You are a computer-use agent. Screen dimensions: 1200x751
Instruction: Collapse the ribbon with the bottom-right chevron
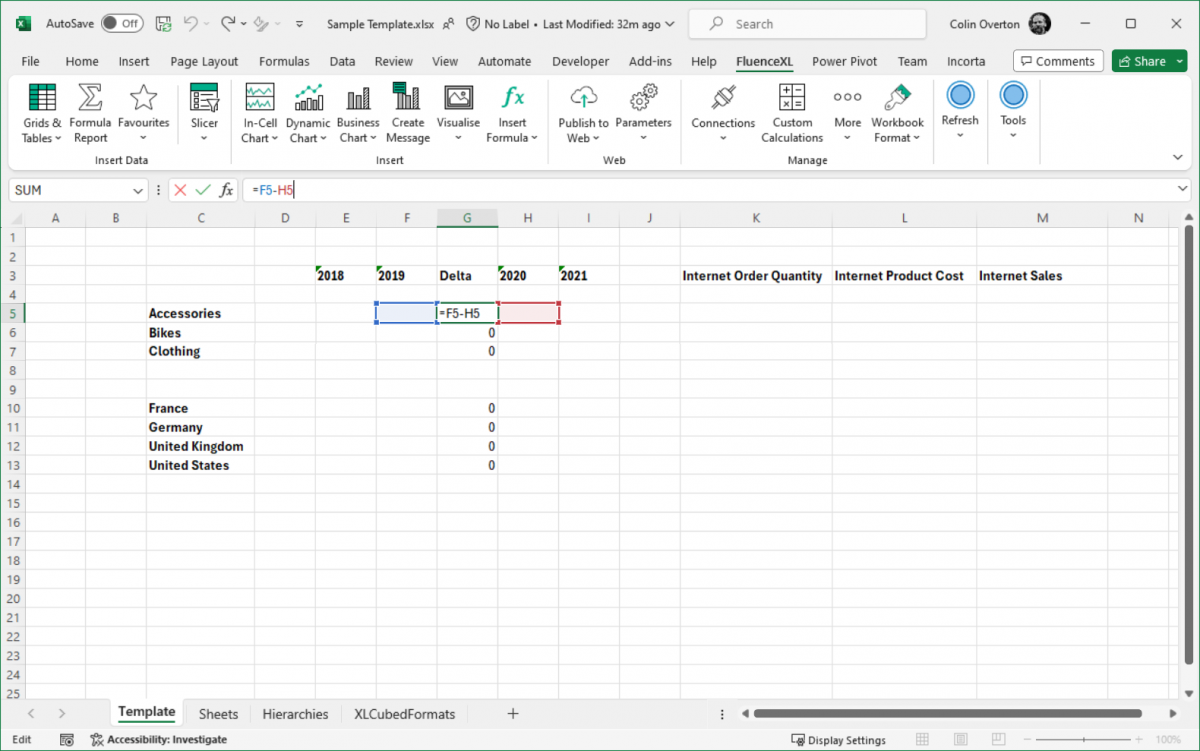pyautogui.click(x=1178, y=157)
